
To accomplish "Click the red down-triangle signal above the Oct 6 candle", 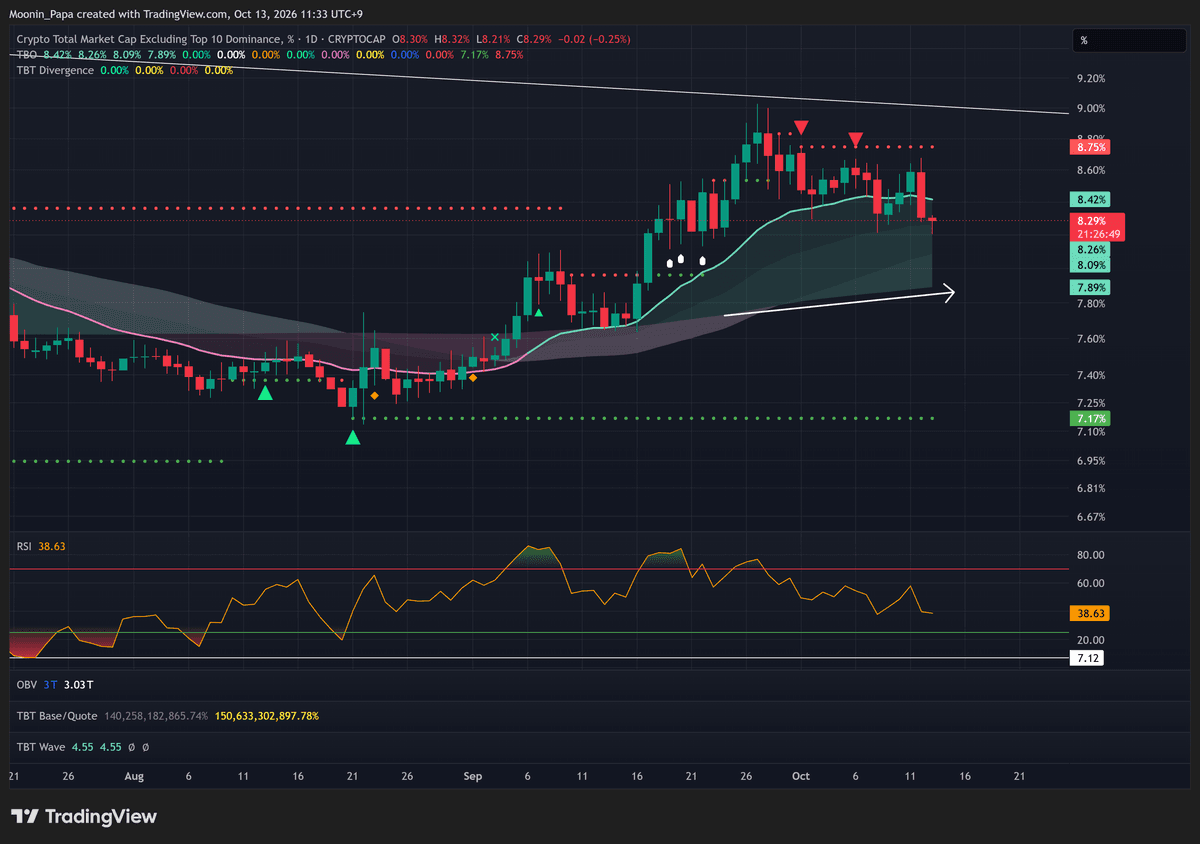I will click(856, 138).
